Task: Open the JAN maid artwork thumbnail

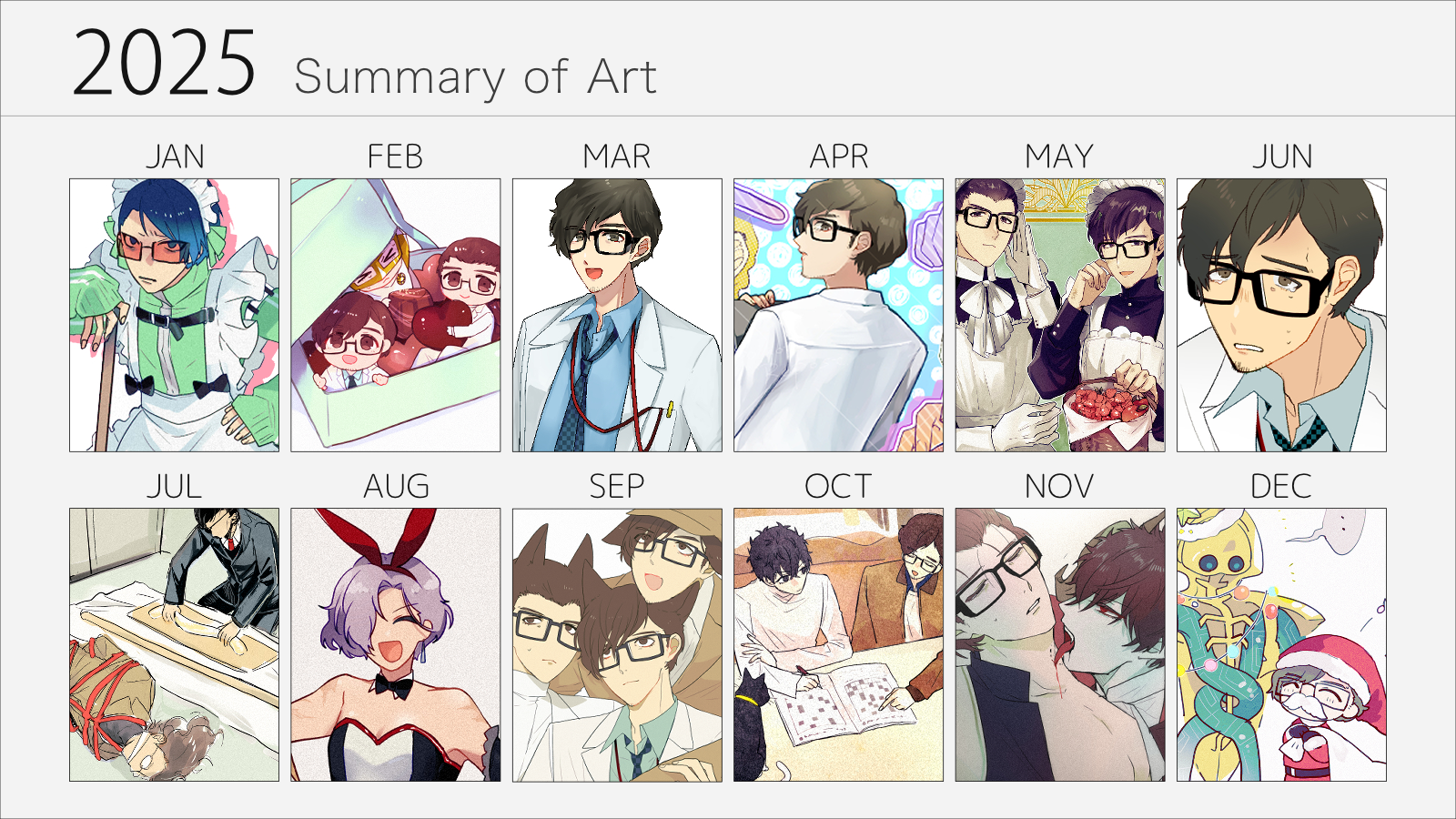Action: pos(174,315)
